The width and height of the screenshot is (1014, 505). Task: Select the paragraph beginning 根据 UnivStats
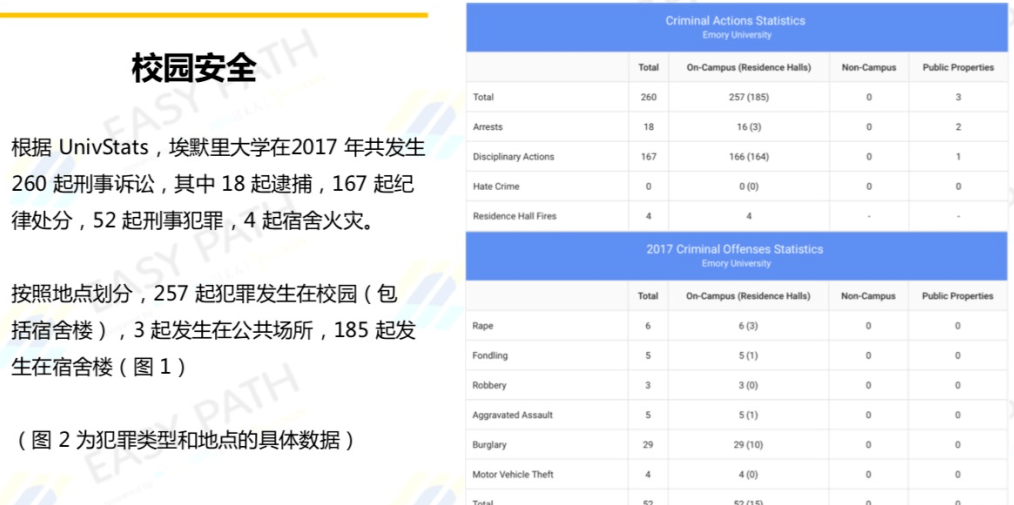pos(219,184)
